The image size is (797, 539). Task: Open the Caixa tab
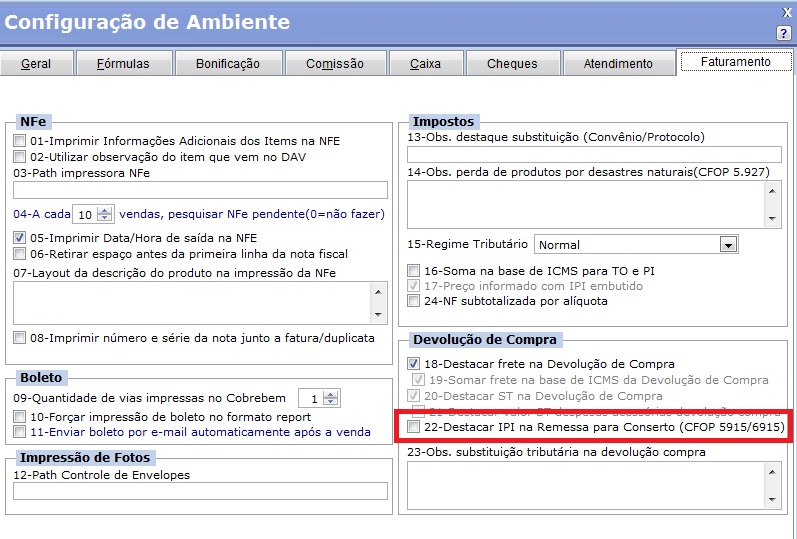tap(426, 64)
